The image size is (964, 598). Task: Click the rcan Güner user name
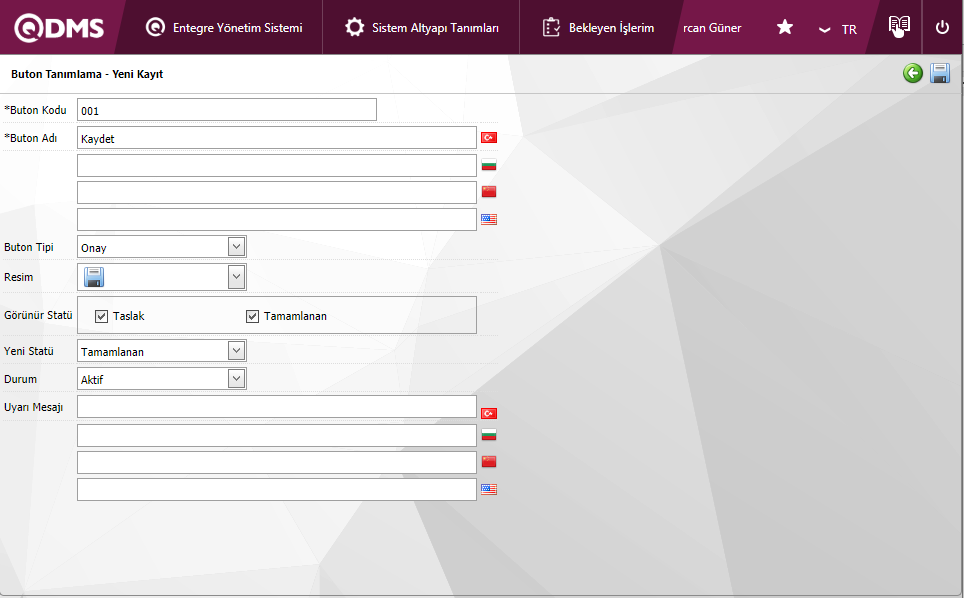712,28
